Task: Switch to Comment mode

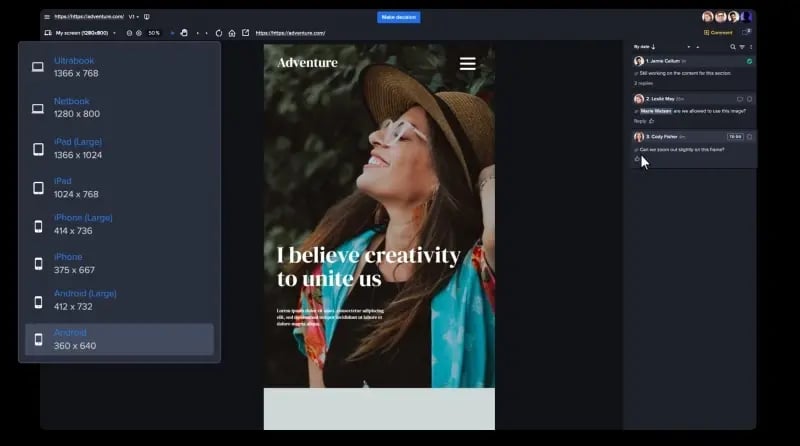Action: click(718, 33)
